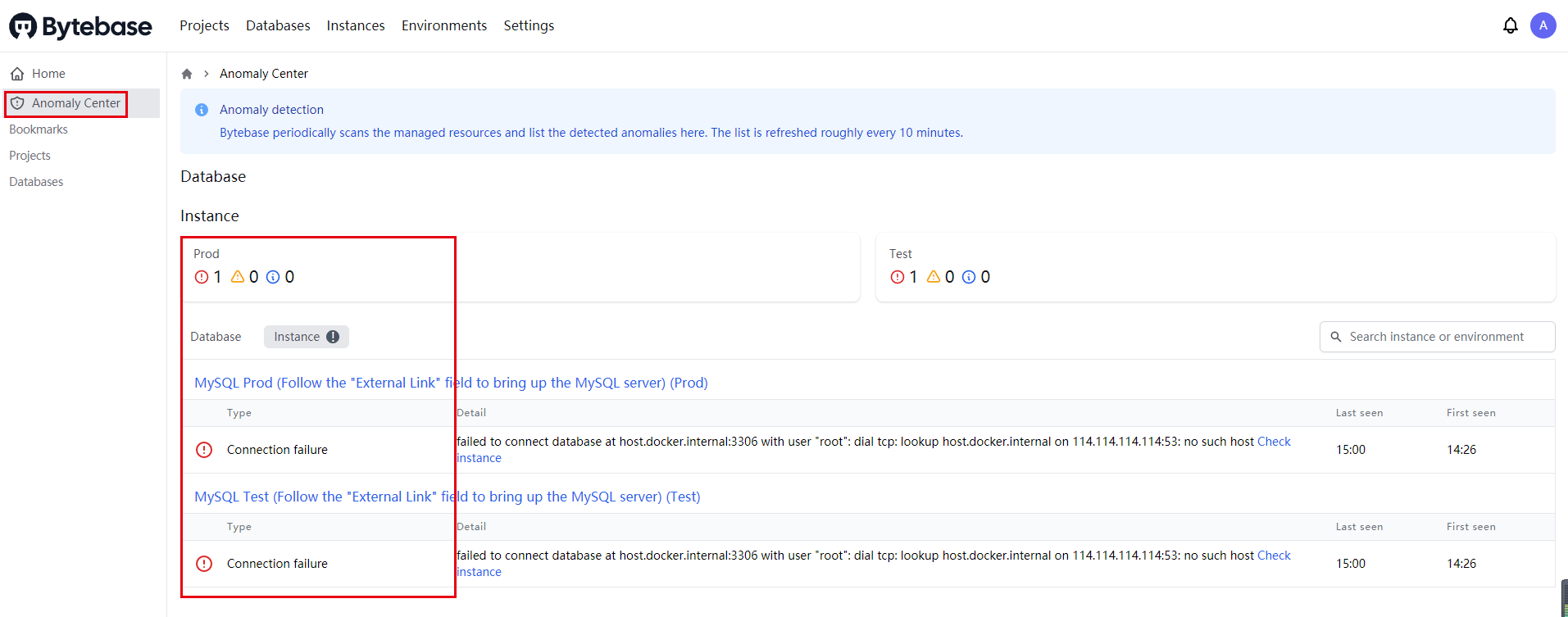
Task: Select the Prod environment summary card
Action: point(520,267)
